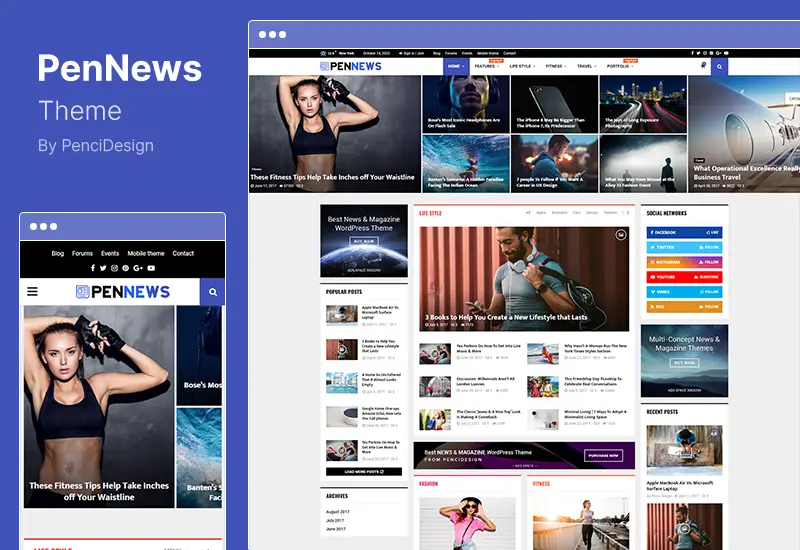This screenshot has height=550, width=800.
Task: Select the Fashion tab in Life Style
Action: tap(610, 213)
